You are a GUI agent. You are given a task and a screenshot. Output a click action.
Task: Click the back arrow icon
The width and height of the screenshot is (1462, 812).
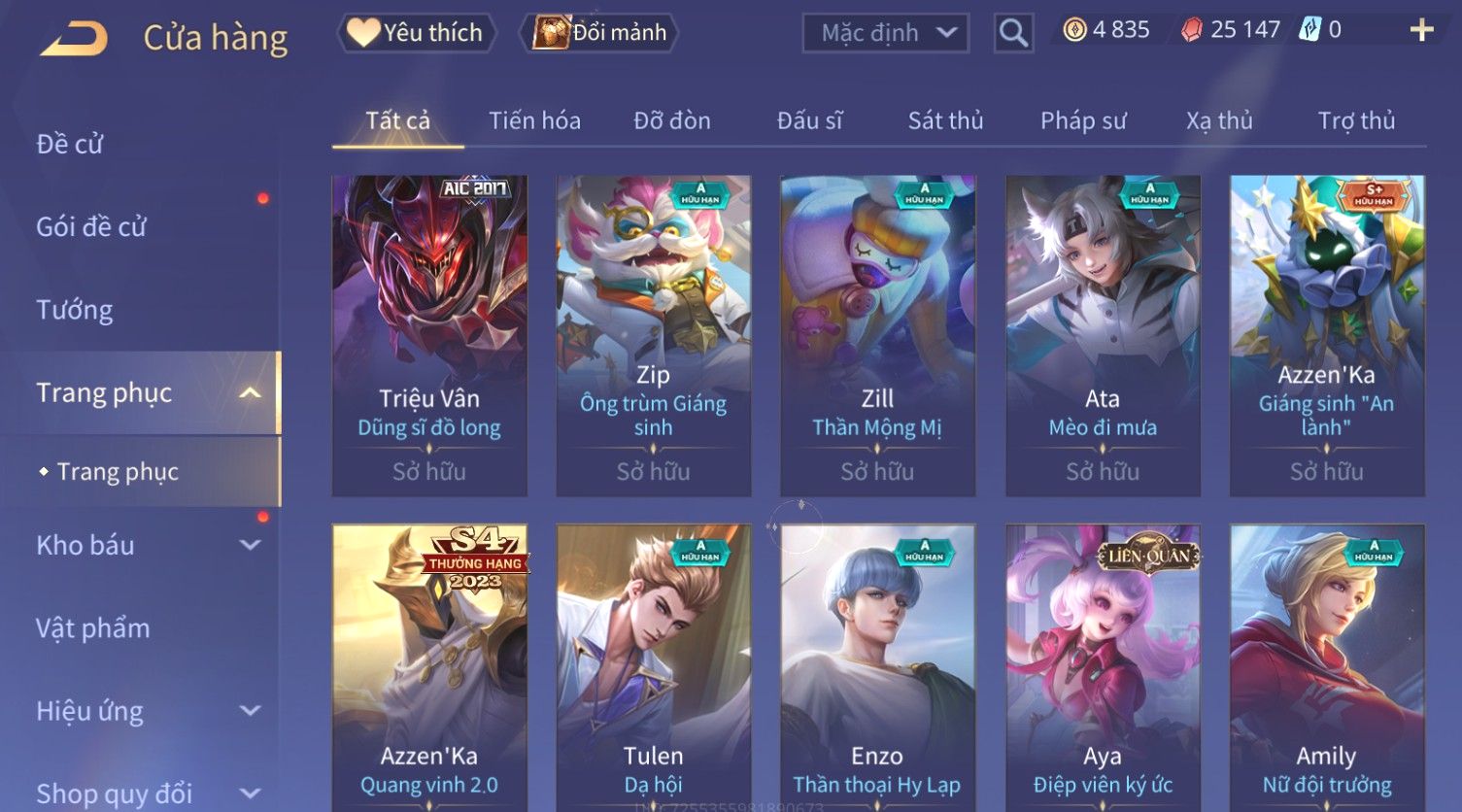[75, 38]
